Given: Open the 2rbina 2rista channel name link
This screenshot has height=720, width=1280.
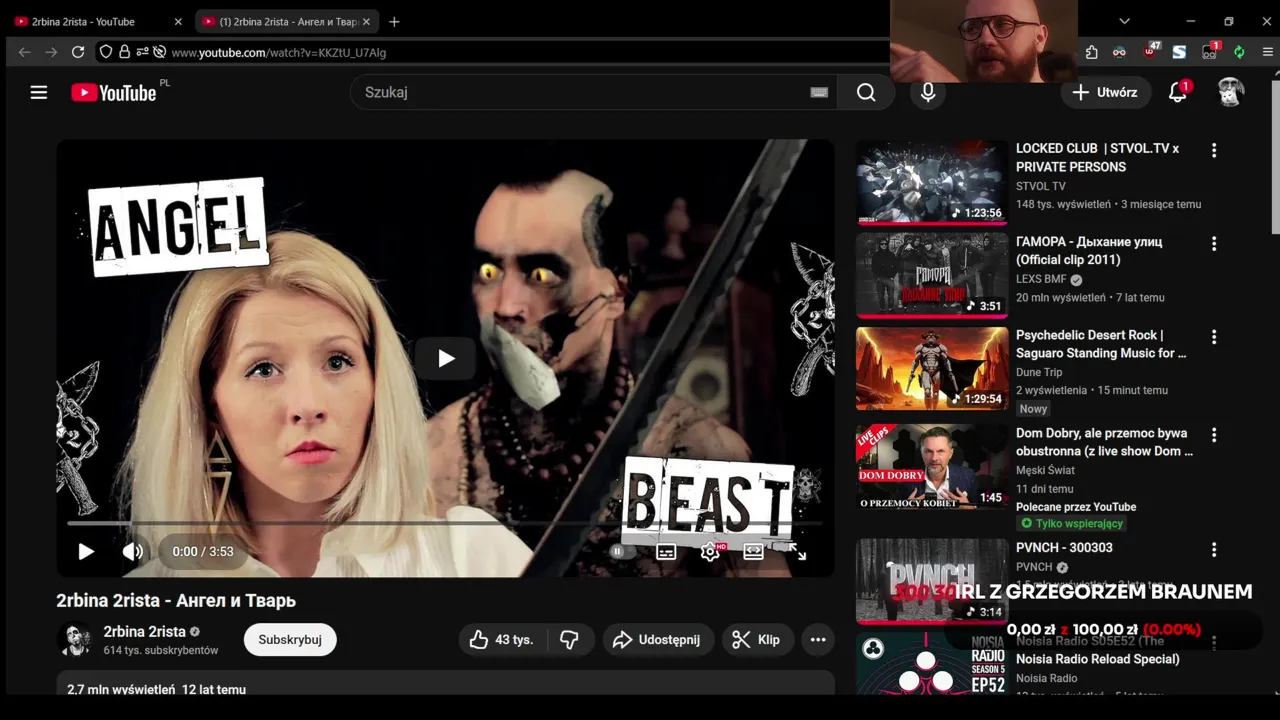Looking at the screenshot, I should pyautogui.click(x=145, y=631).
